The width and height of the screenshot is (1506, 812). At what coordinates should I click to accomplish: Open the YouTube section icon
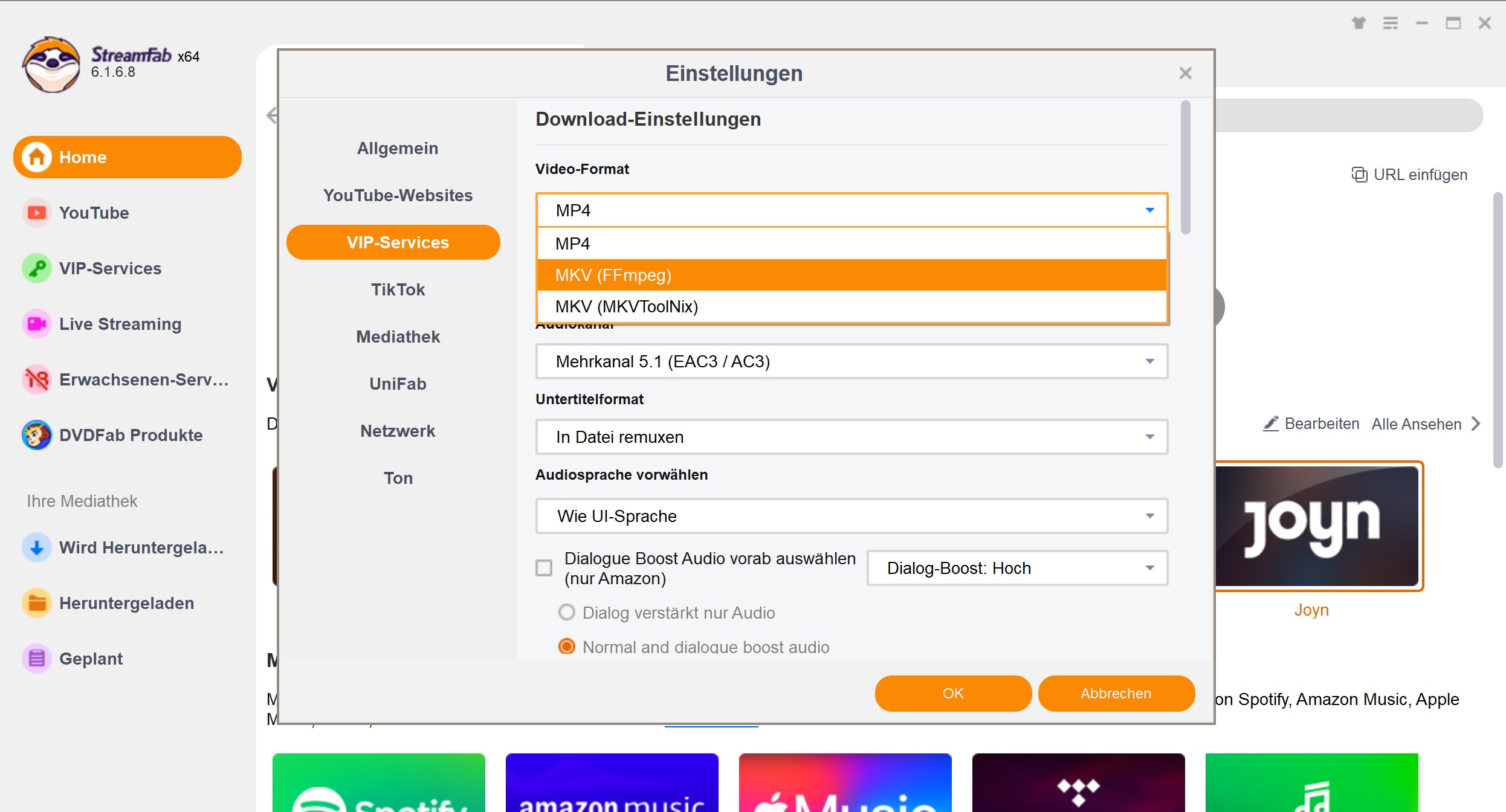pos(36,213)
